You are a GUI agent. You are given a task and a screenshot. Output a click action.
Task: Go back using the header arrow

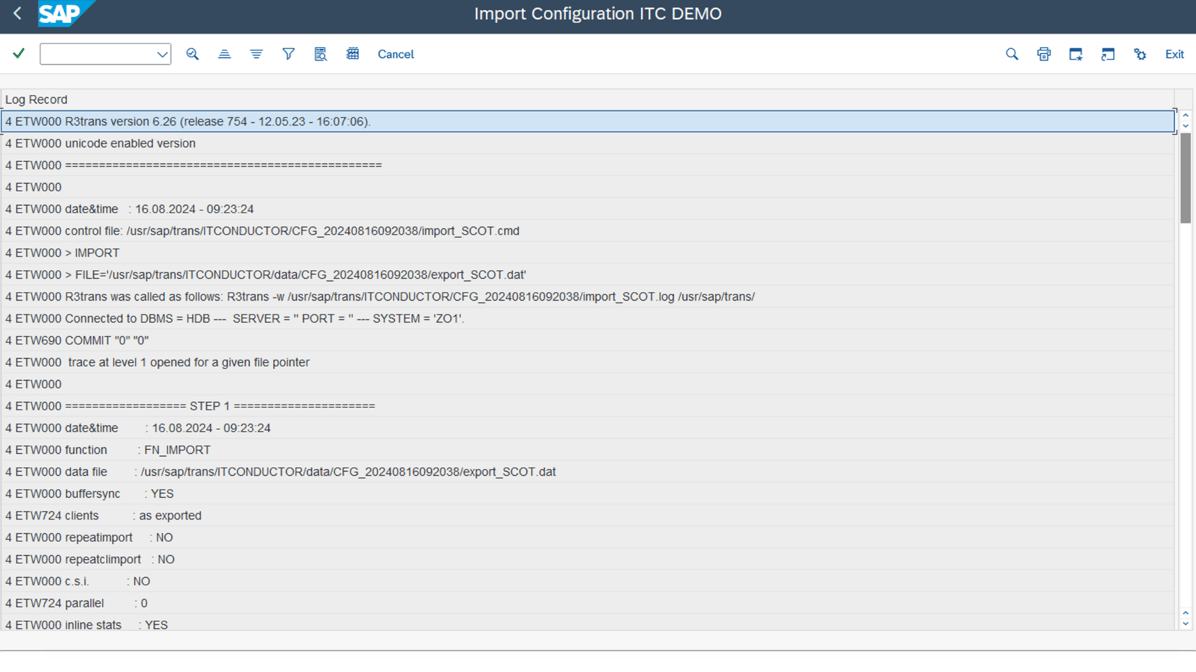click(17, 14)
